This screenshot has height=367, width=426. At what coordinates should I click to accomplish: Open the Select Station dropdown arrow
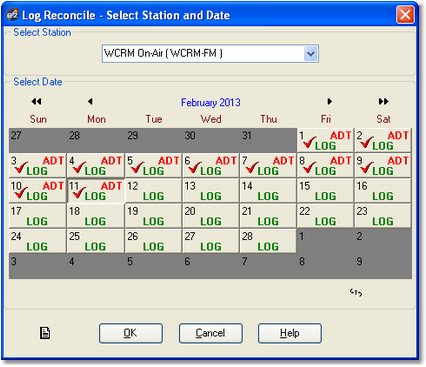311,53
